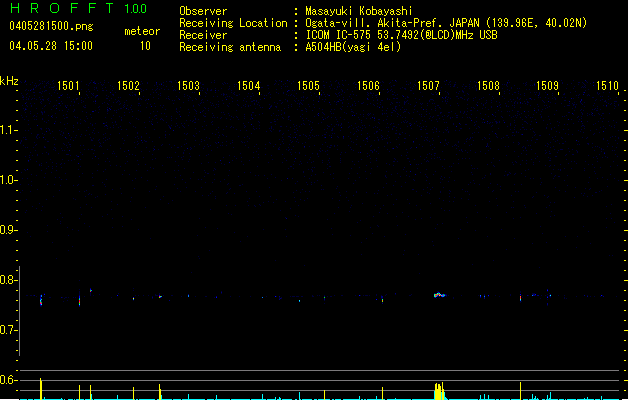Click the bright meteor echo near 1507
Image resolution: width=629 pixels, height=400 pixels.
(439, 295)
